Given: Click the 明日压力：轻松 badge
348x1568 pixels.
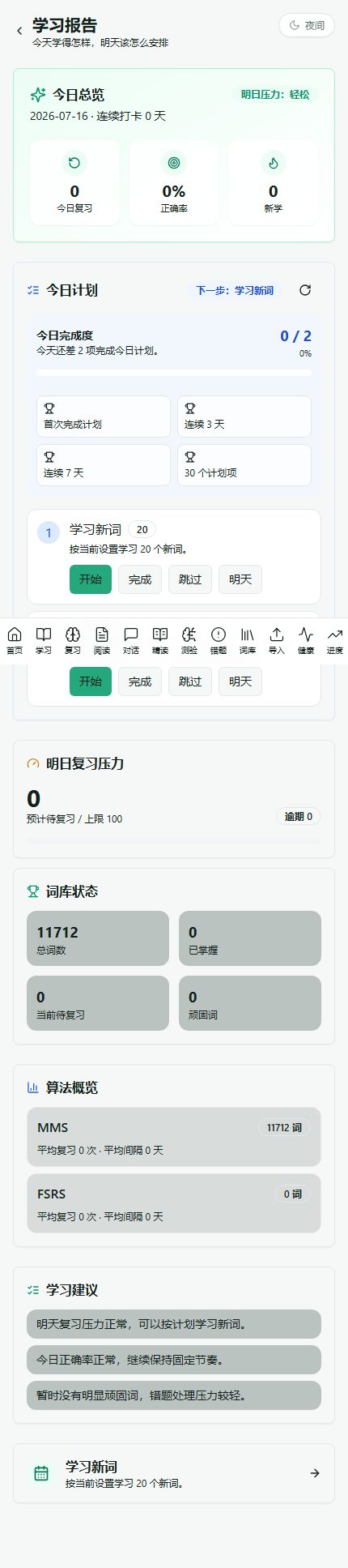Looking at the screenshot, I should point(275,95).
